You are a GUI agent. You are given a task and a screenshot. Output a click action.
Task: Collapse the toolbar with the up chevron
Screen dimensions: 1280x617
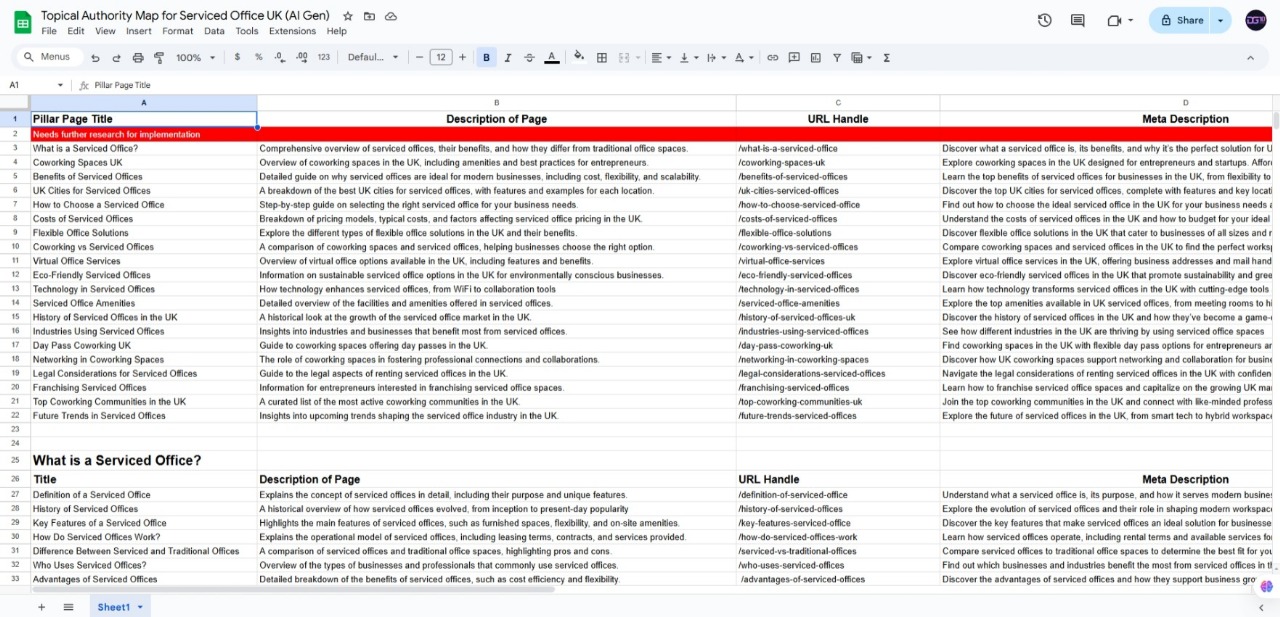coord(1250,57)
